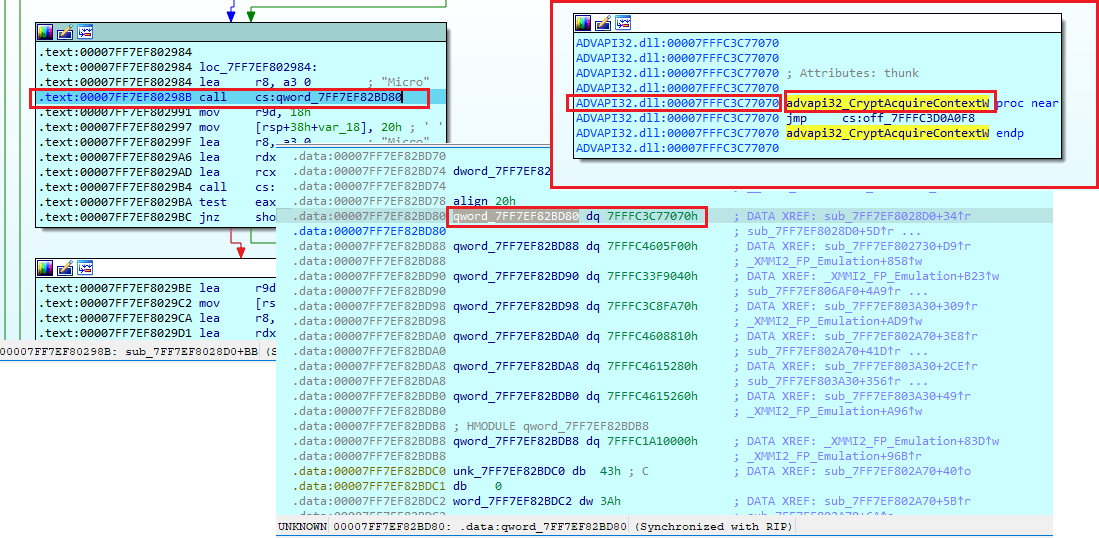Click pencil edit icon in 7FF7EF8029BE node header
The image size is (1099, 538).
click(65, 268)
